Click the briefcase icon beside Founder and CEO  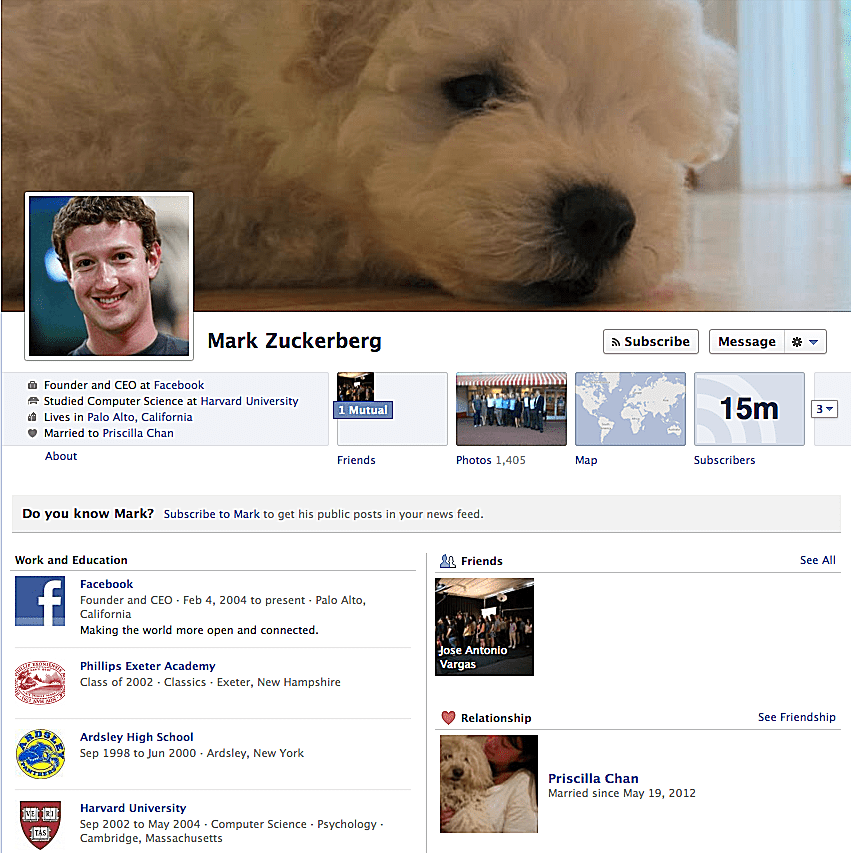click(33, 385)
